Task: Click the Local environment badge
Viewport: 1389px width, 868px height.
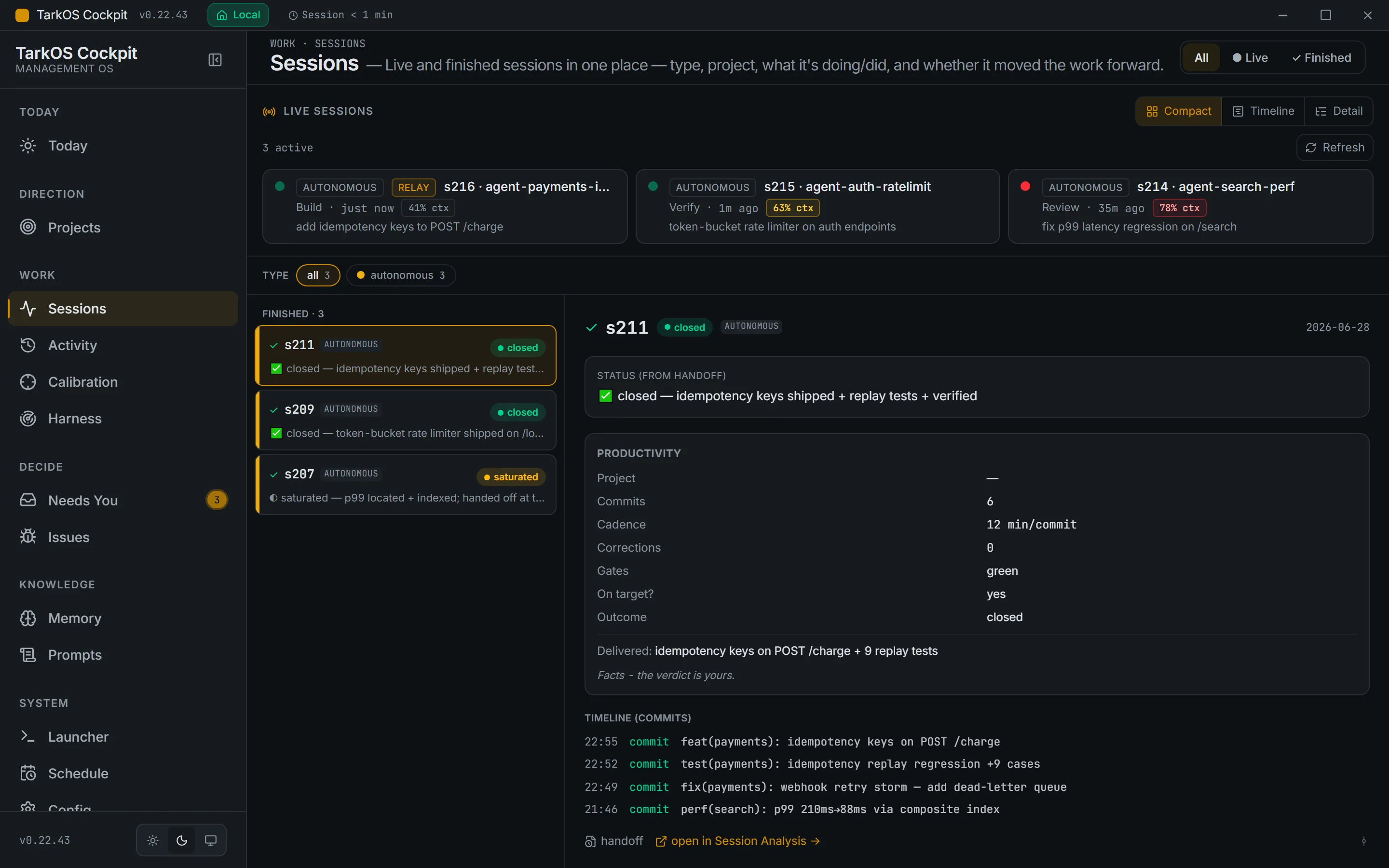Action: click(x=238, y=15)
